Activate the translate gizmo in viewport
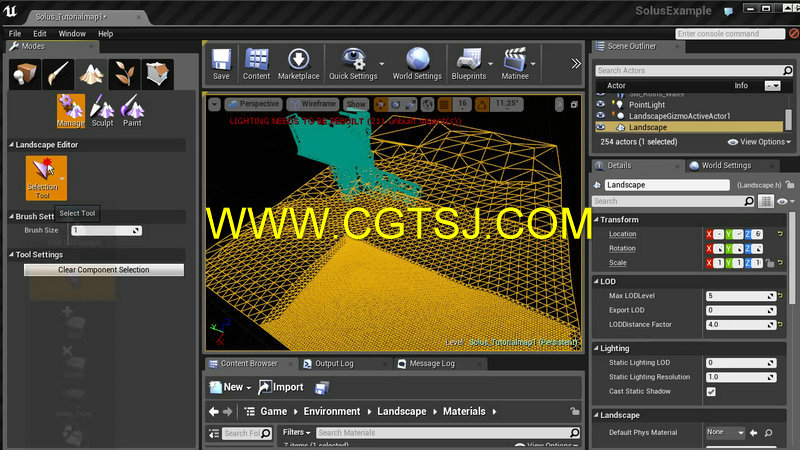The image size is (800, 450). coord(380,105)
